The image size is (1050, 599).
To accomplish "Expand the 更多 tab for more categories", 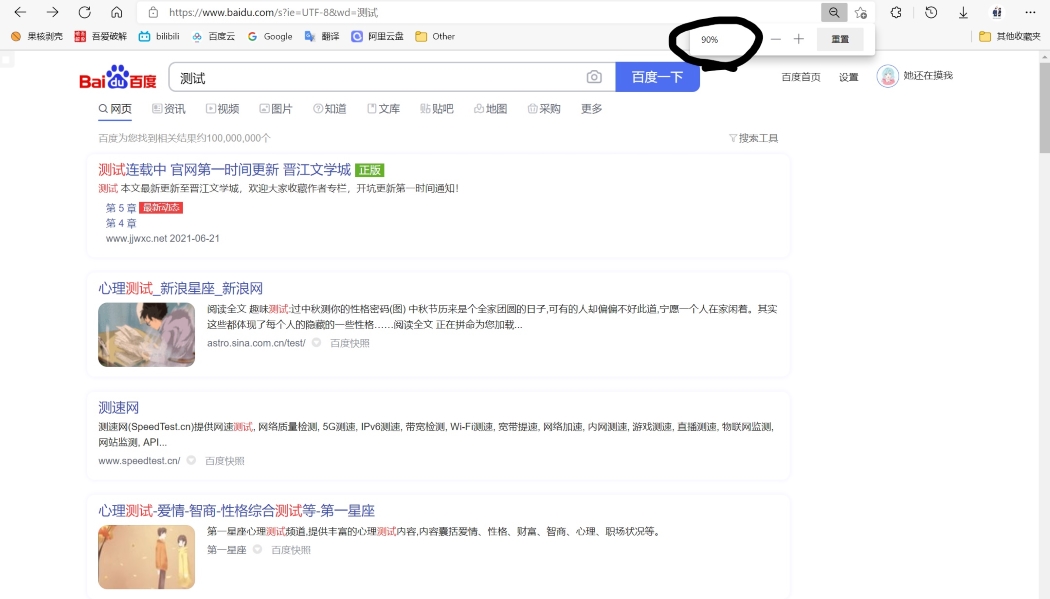I will click(x=591, y=109).
